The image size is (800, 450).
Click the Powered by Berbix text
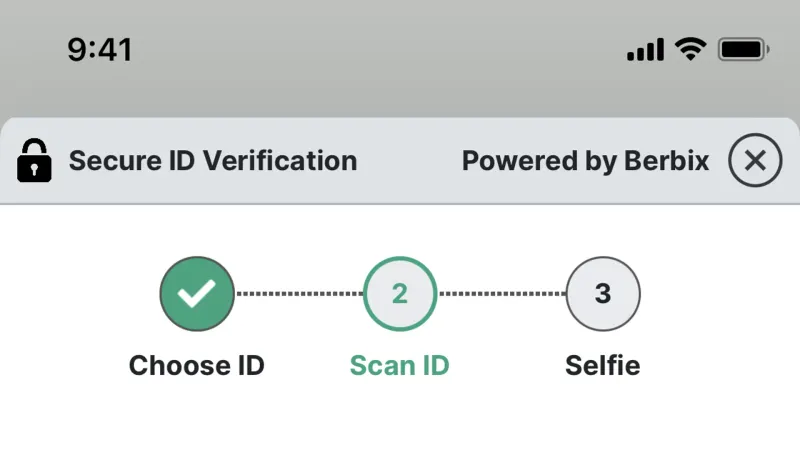point(585,161)
